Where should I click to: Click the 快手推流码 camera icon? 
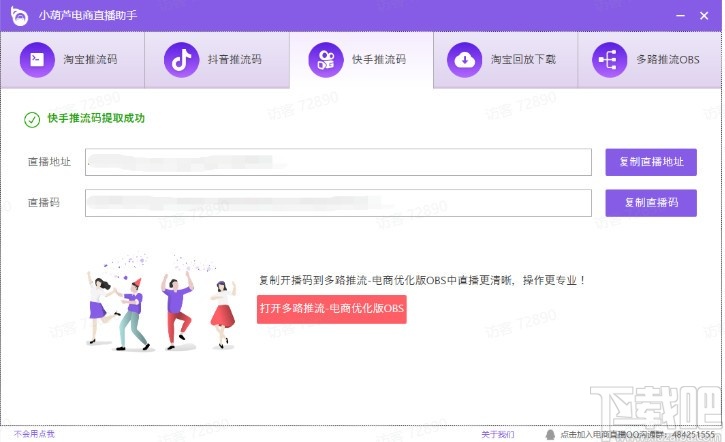point(326,60)
